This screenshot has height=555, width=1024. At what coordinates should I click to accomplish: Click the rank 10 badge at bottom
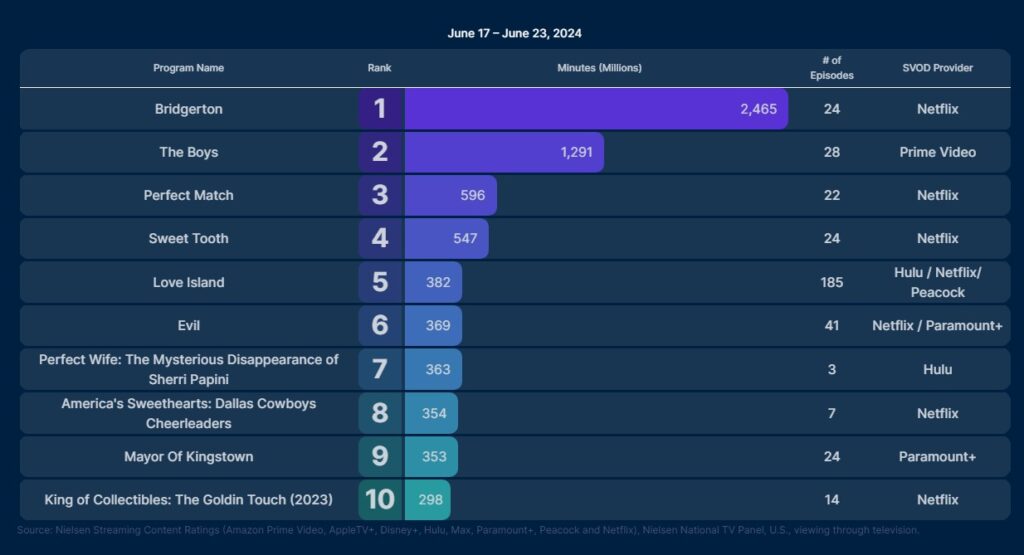[380, 499]
